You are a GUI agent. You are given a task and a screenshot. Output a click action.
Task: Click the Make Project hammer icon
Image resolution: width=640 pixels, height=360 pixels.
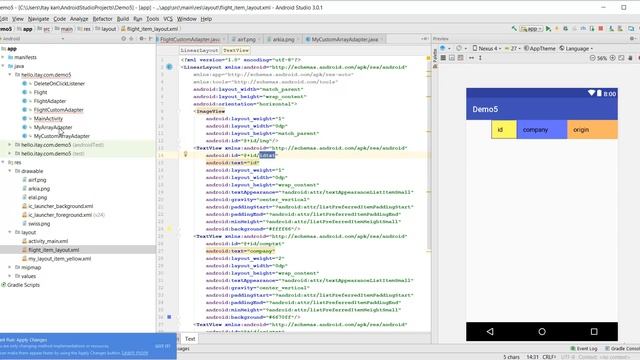(x=514, y=29)
